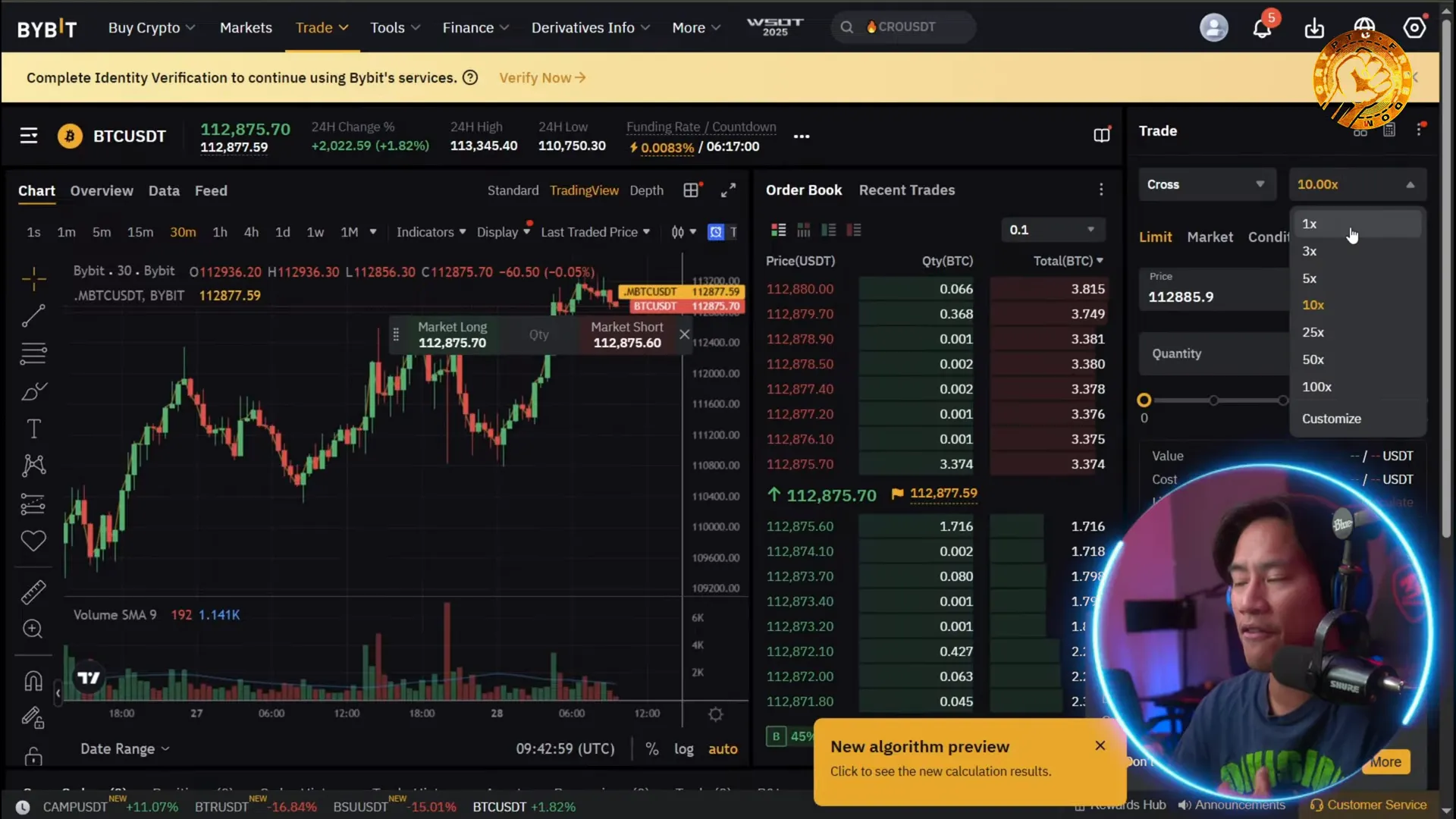
Task: Click Market Short button on chart
Action: point(627,334)
